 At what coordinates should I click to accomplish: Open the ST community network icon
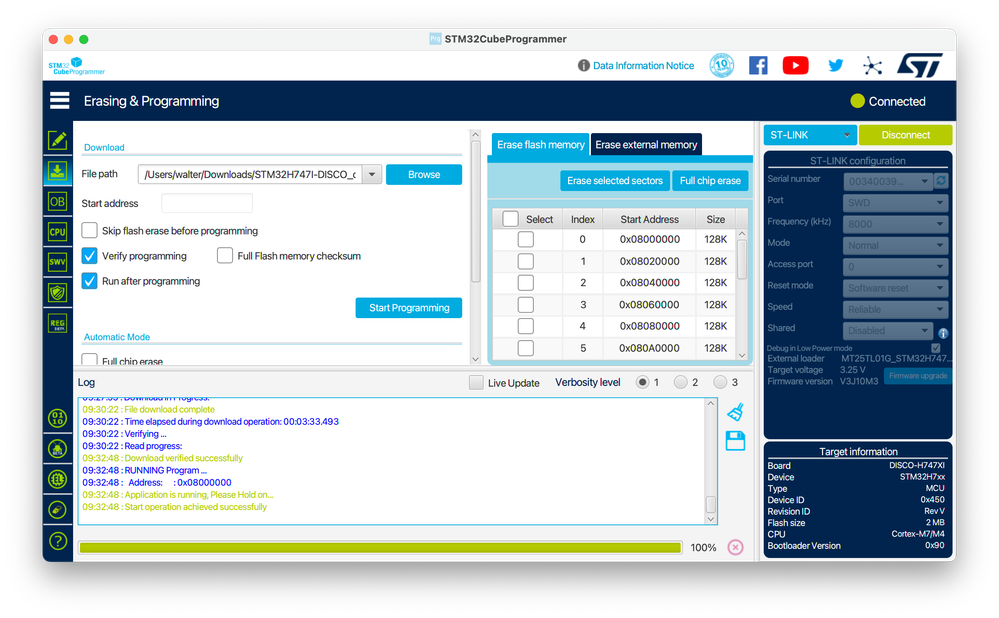872,66
